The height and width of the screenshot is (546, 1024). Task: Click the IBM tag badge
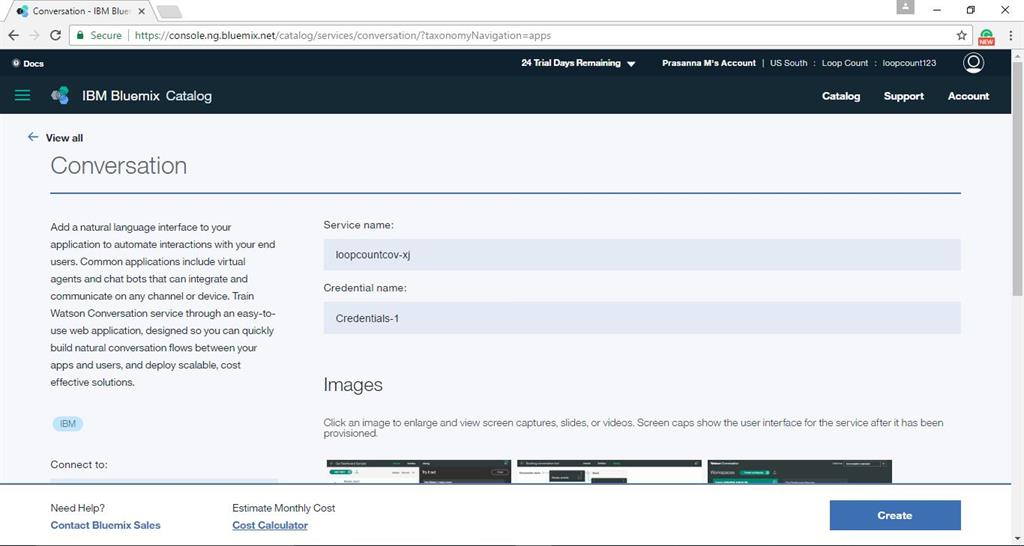(68, 424)
